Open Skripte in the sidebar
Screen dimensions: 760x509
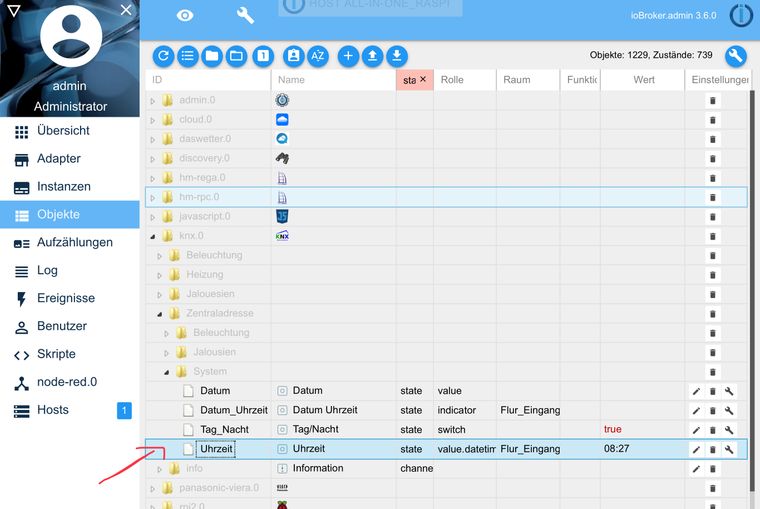pyautogui.click(x=70, y=354)
